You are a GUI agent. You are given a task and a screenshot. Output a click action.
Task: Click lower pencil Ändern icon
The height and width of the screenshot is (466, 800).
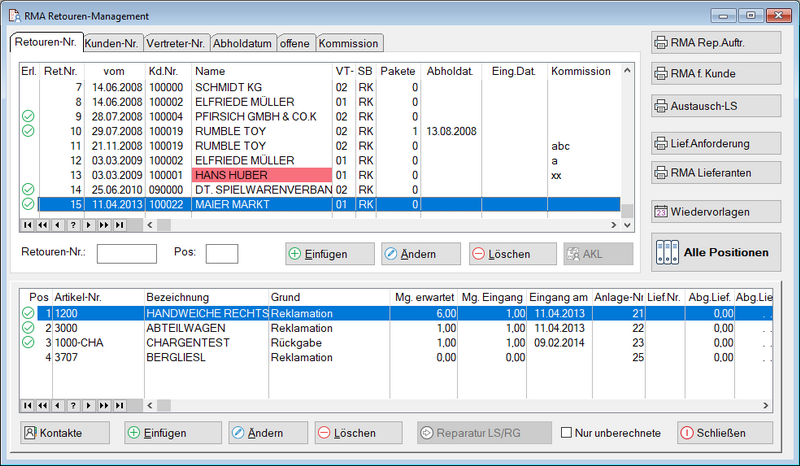pyautogui.click(x=238, y=433)
